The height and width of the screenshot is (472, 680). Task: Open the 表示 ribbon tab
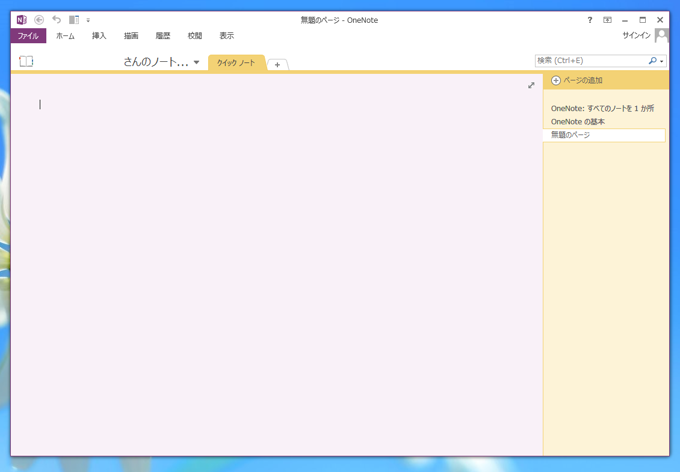[x=226, y=36]
